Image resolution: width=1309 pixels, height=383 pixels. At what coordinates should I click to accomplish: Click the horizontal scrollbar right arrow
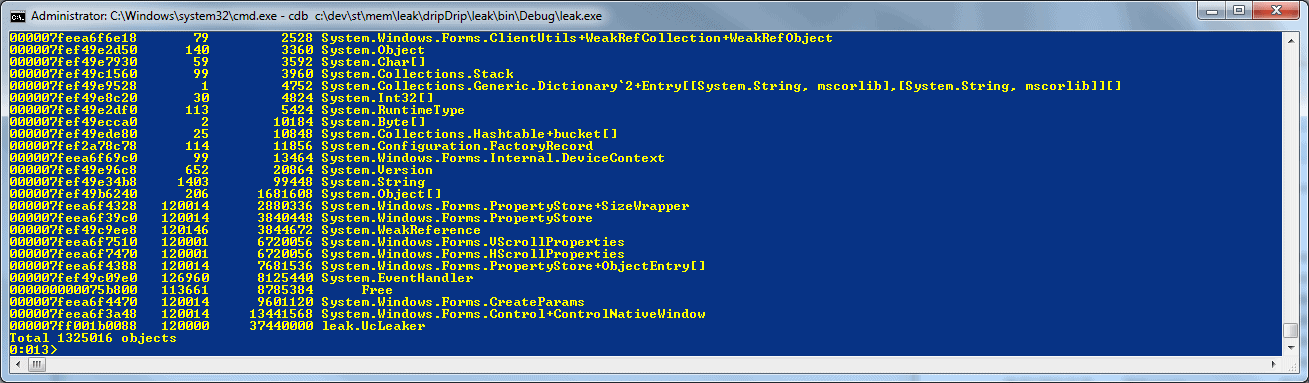coord(1274,365)
